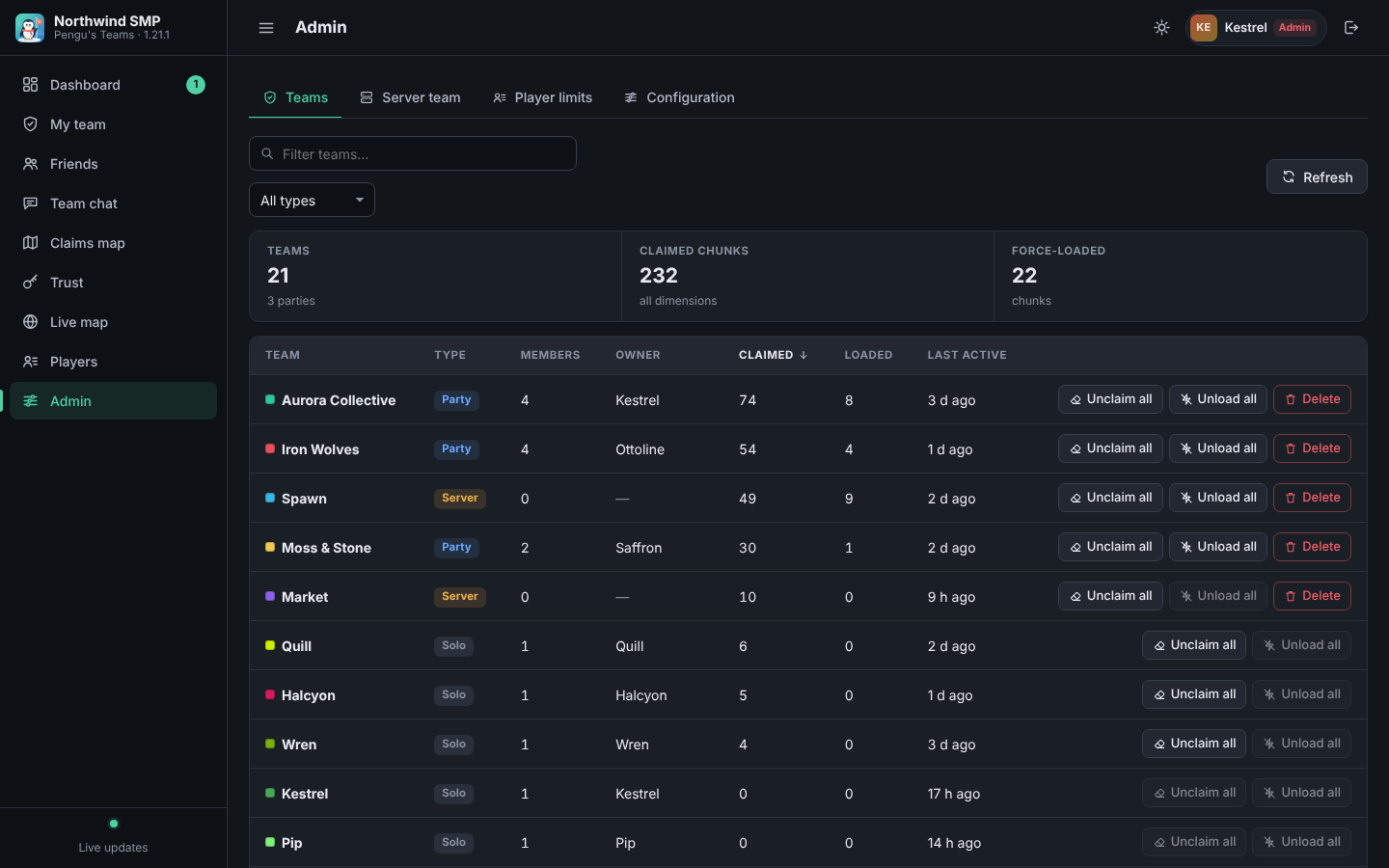Delete the Aurora Collective team
1389x868 pixels.
1312,399
